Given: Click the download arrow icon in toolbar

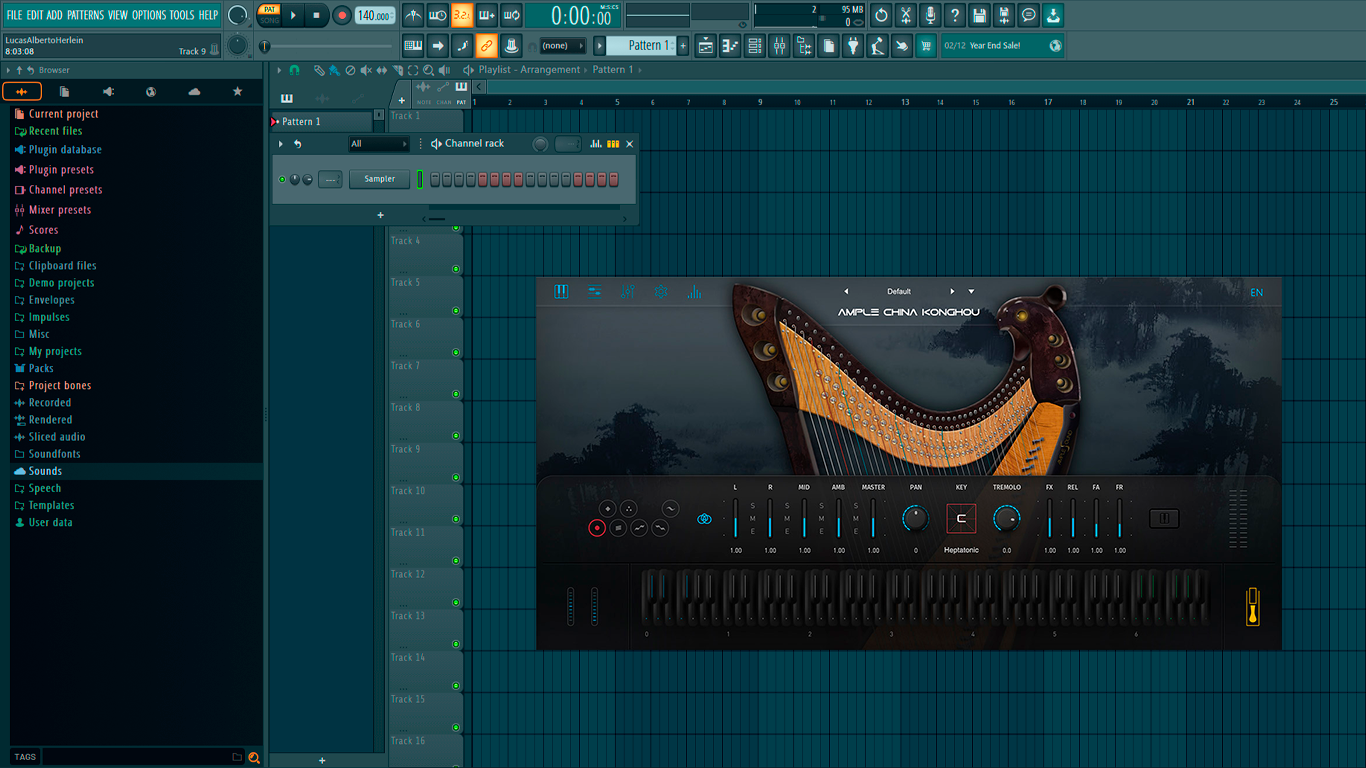Looking at the screenshot, I should pyautogui.click(x=1054, y=15).
